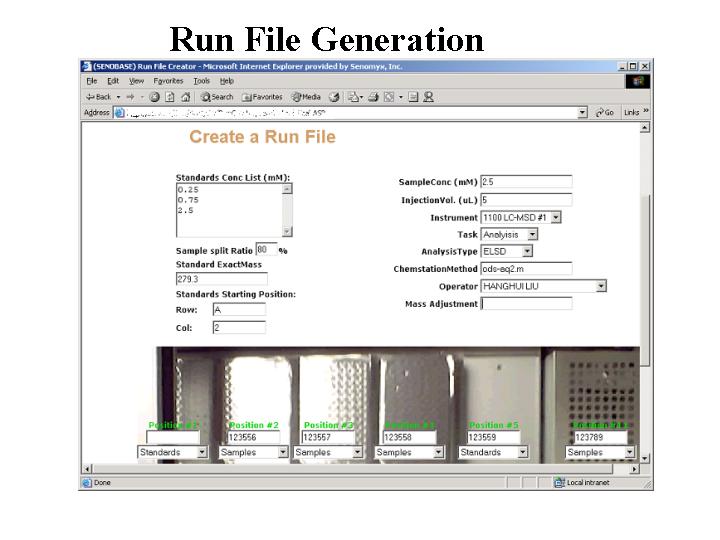
Task: Click the page scrollbar up arrow
Action: 645,127
